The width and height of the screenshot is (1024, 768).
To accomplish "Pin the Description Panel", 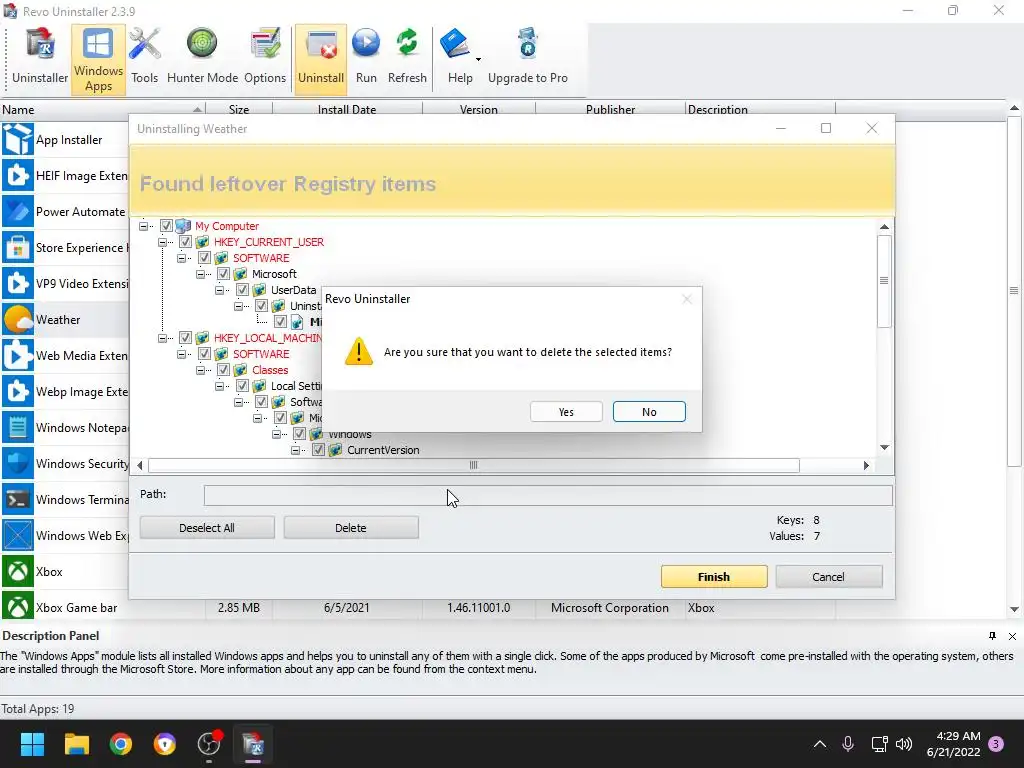I will coord(992,636).
